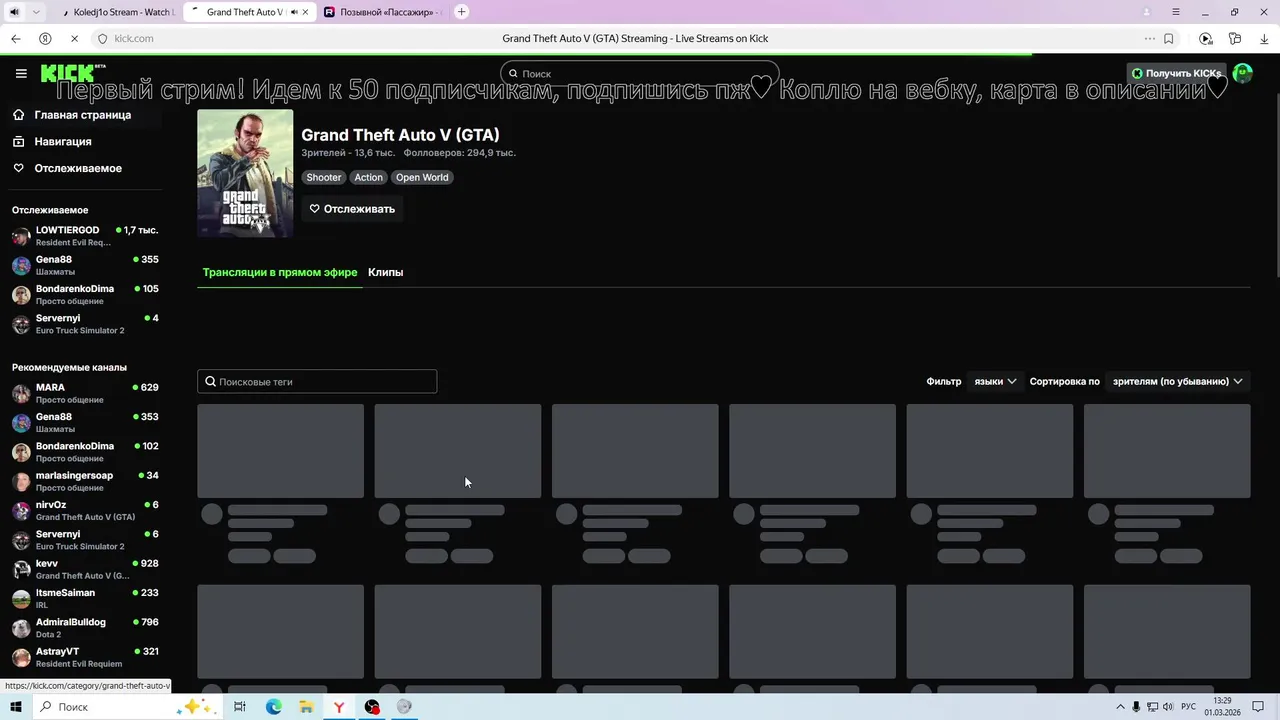Open BondarenkoDima with 105 viewers
Viewport: 1280px width, 720px height.
[x=85, y=294]
